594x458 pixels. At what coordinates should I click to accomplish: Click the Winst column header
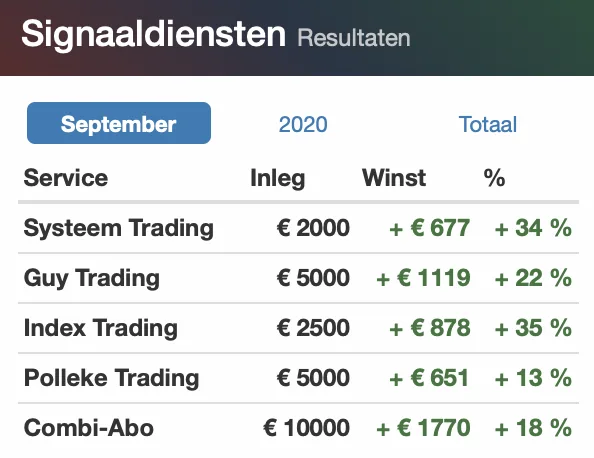(x=394, y=178)
